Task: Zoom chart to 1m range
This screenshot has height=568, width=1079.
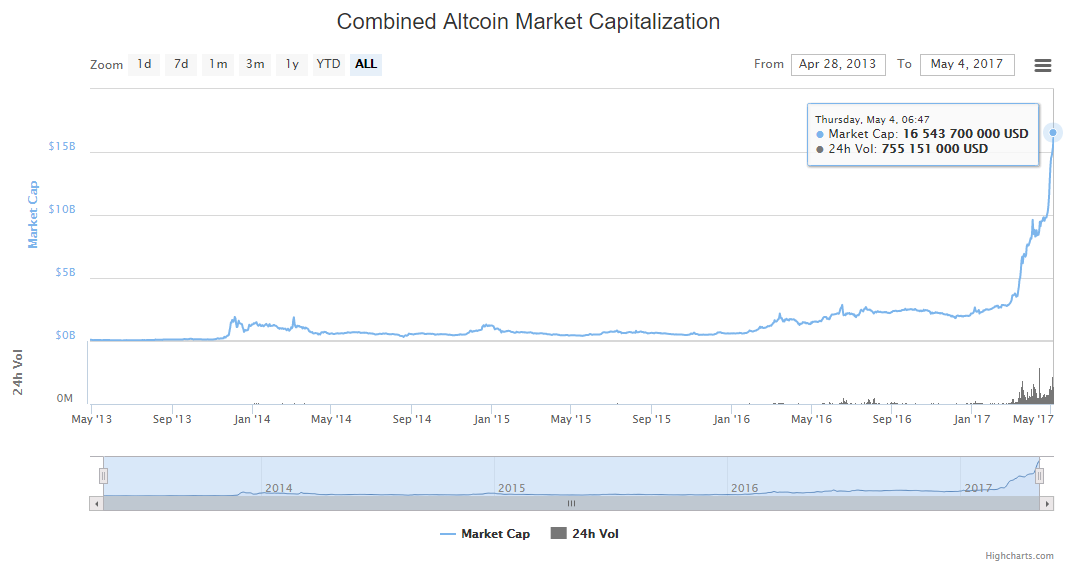Action: pyautogui.click(x=218, y=65)
